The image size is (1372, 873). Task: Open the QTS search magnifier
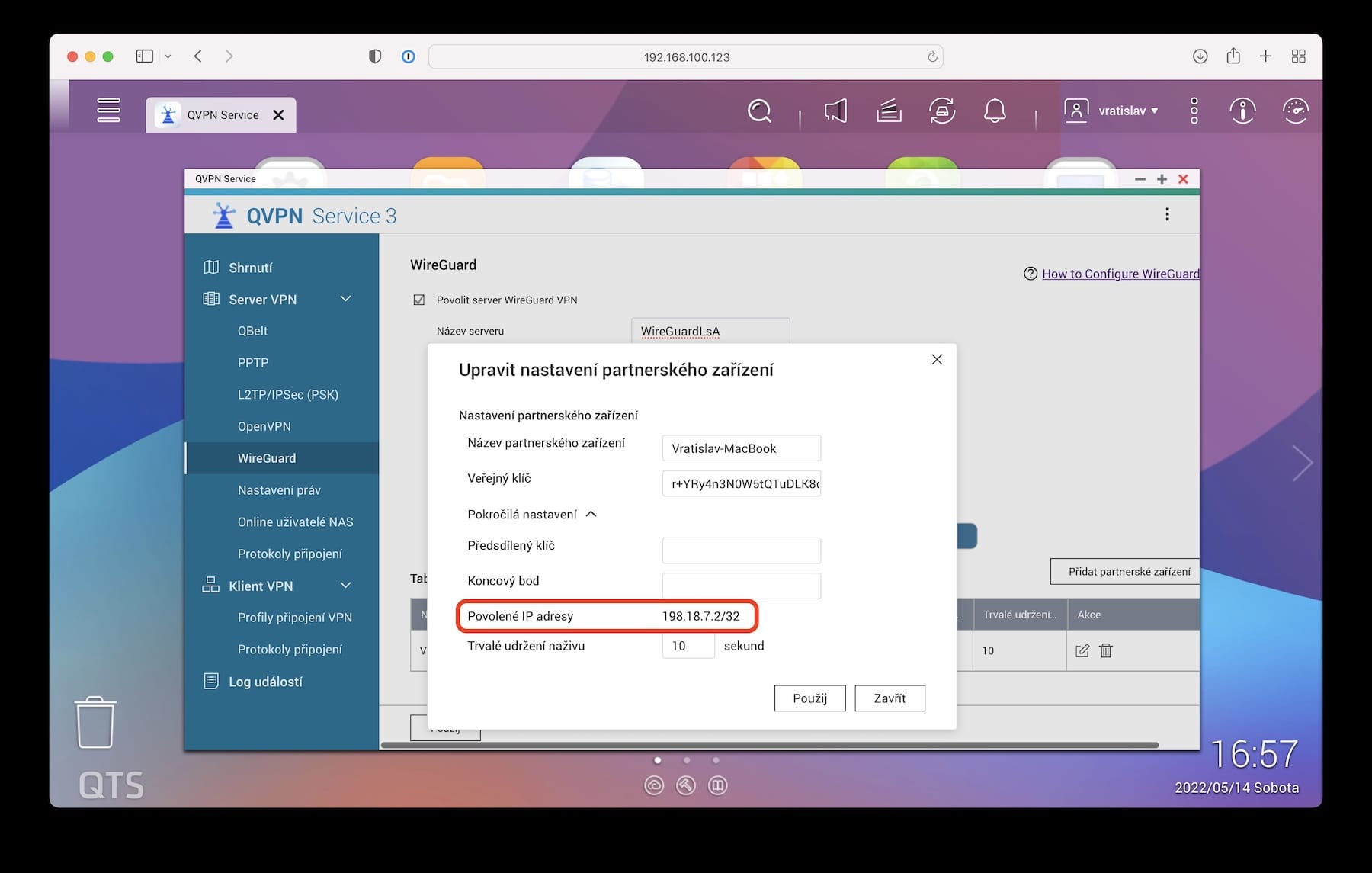coord(759,111)
